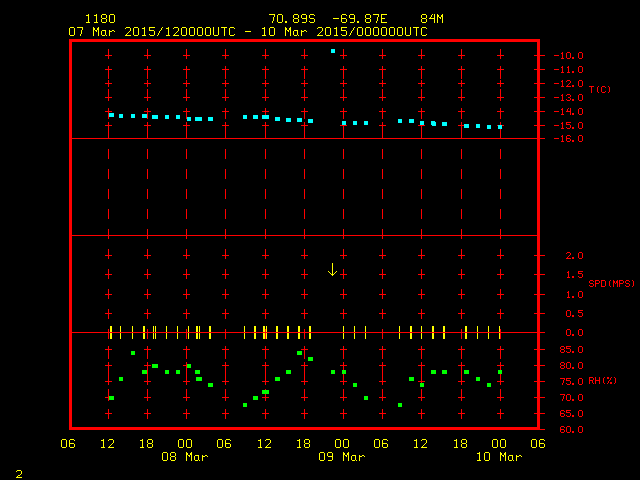The width and height of the screenshot is (640, 480).
Task: Select the 09 Mar date label
Action: click(x=342, y=457)
